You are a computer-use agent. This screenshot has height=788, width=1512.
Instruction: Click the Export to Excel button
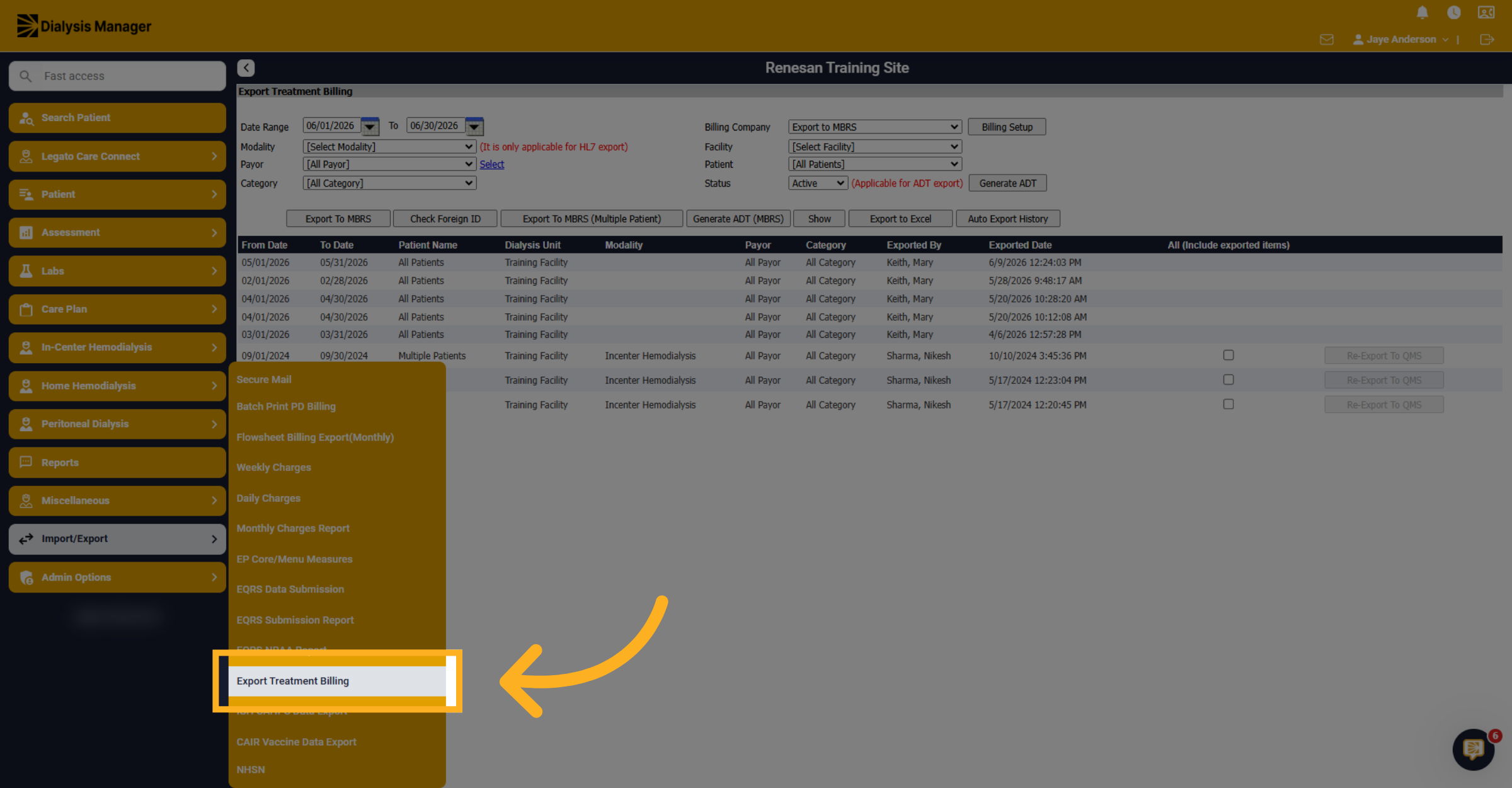(900, 219)
